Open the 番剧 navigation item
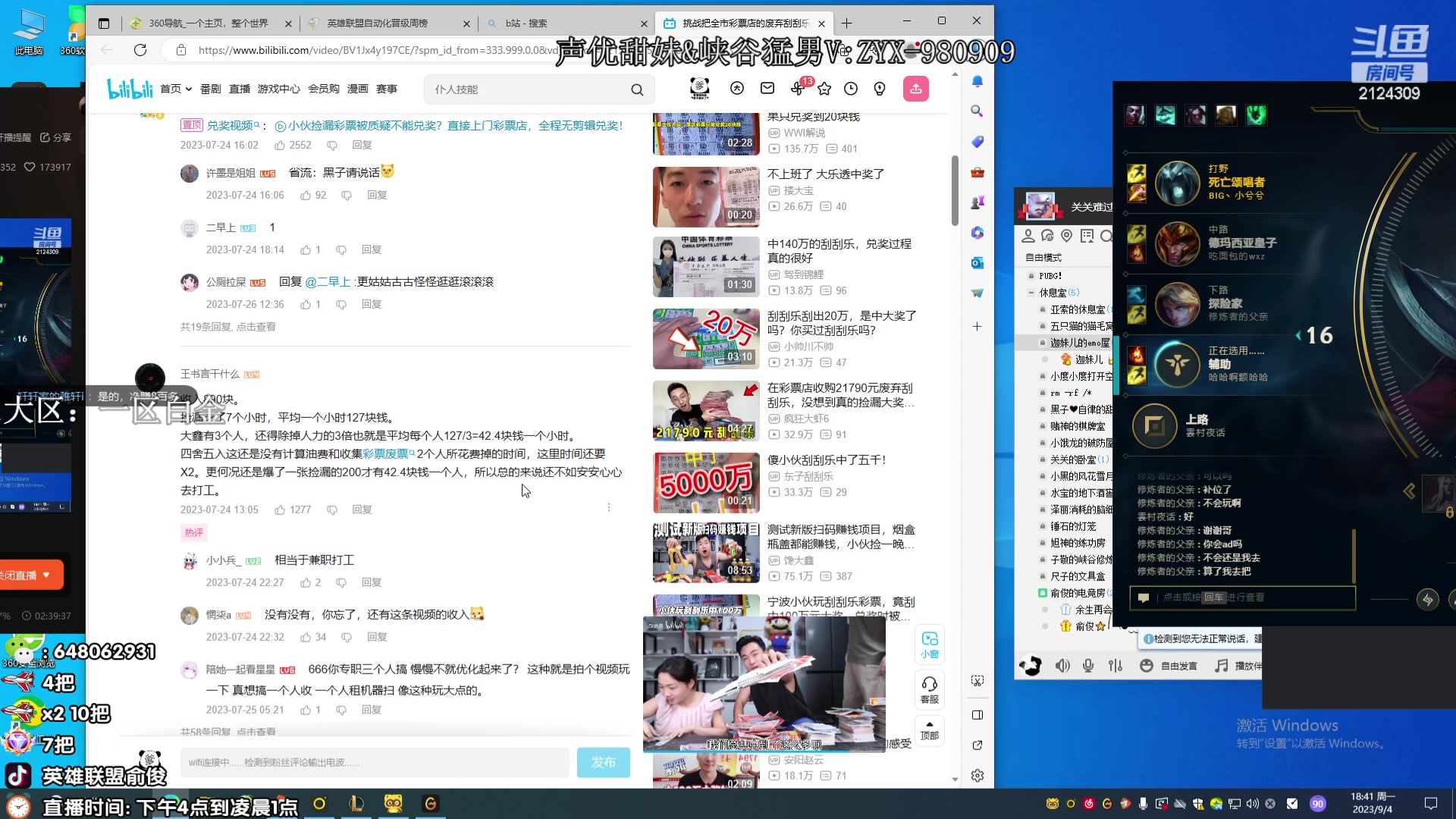This screenshot has width=1456, height=819. click(x=211, y=89)
